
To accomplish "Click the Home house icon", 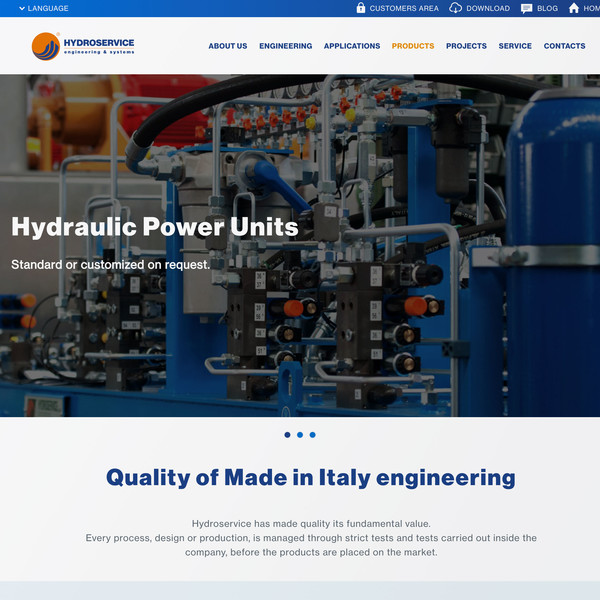I will 574,8.
